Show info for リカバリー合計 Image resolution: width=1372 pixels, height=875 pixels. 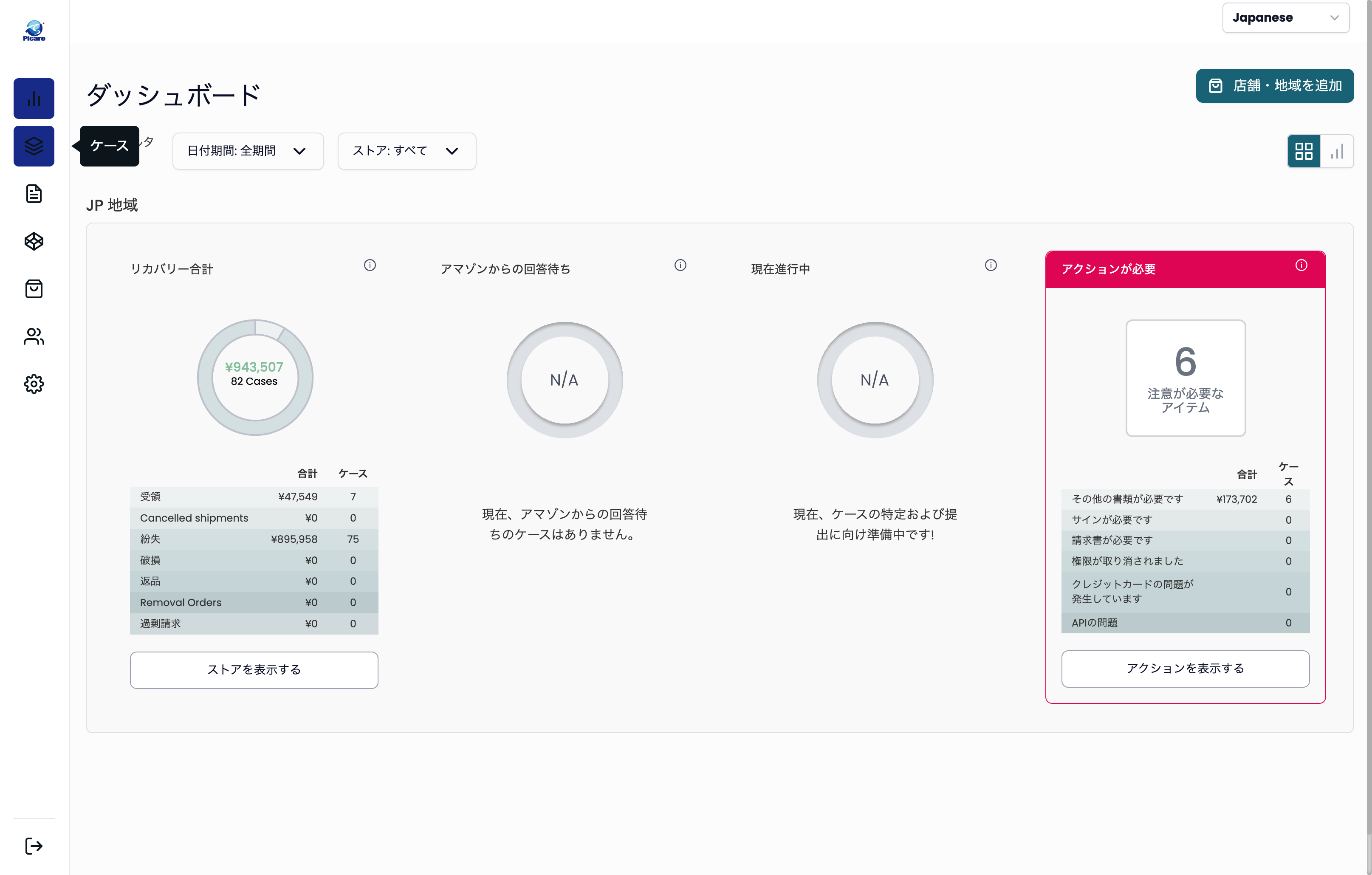[x=370, y=265]
